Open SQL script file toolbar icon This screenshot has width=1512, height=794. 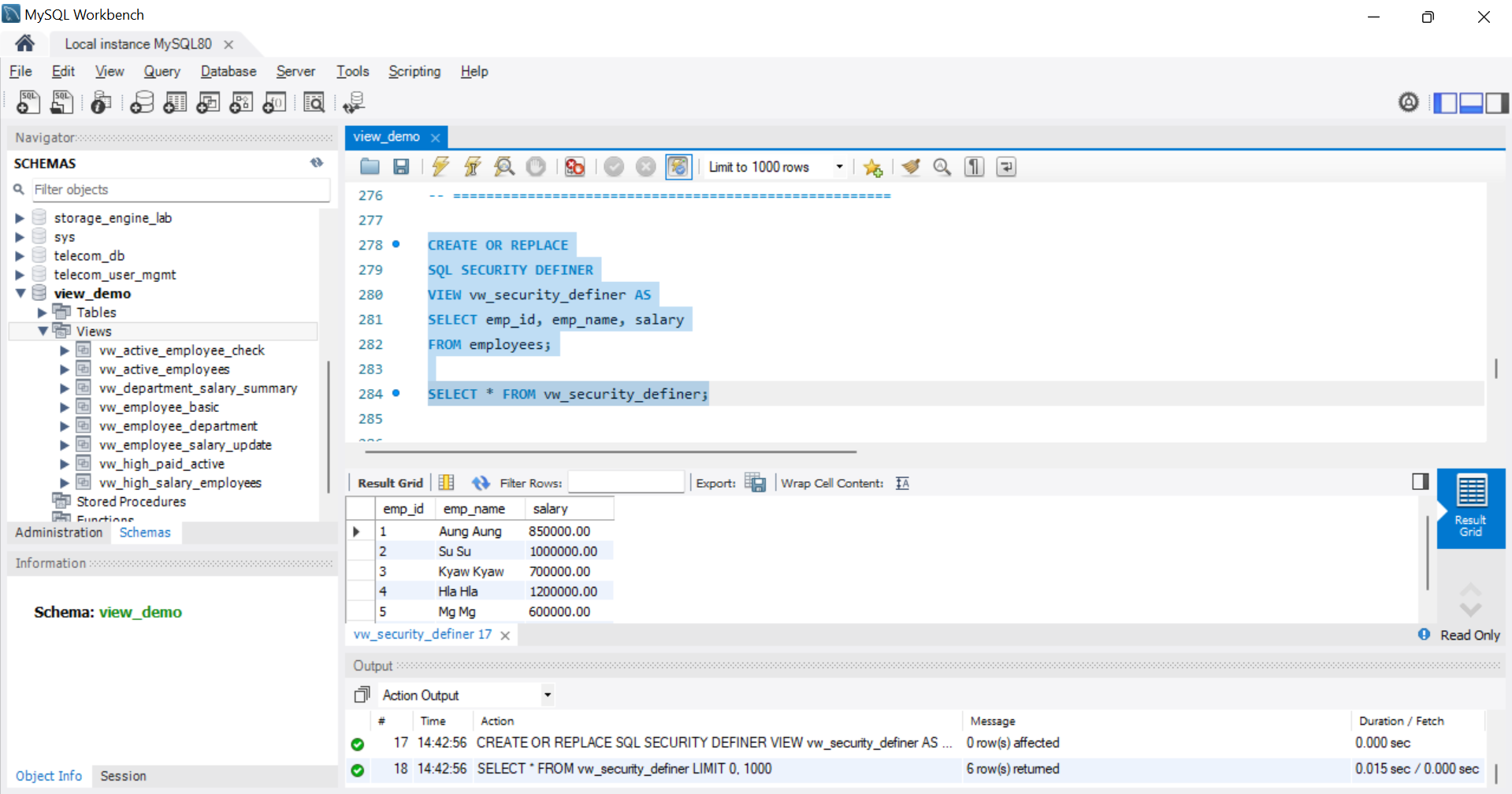click(61, 102)
